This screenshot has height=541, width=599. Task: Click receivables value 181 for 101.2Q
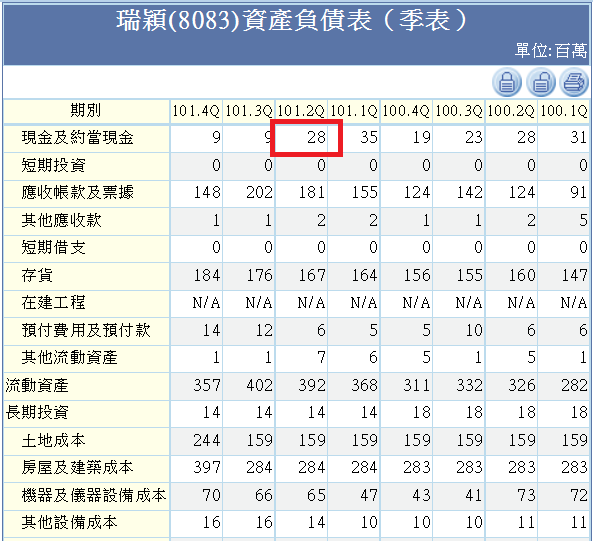pos(312,192)
